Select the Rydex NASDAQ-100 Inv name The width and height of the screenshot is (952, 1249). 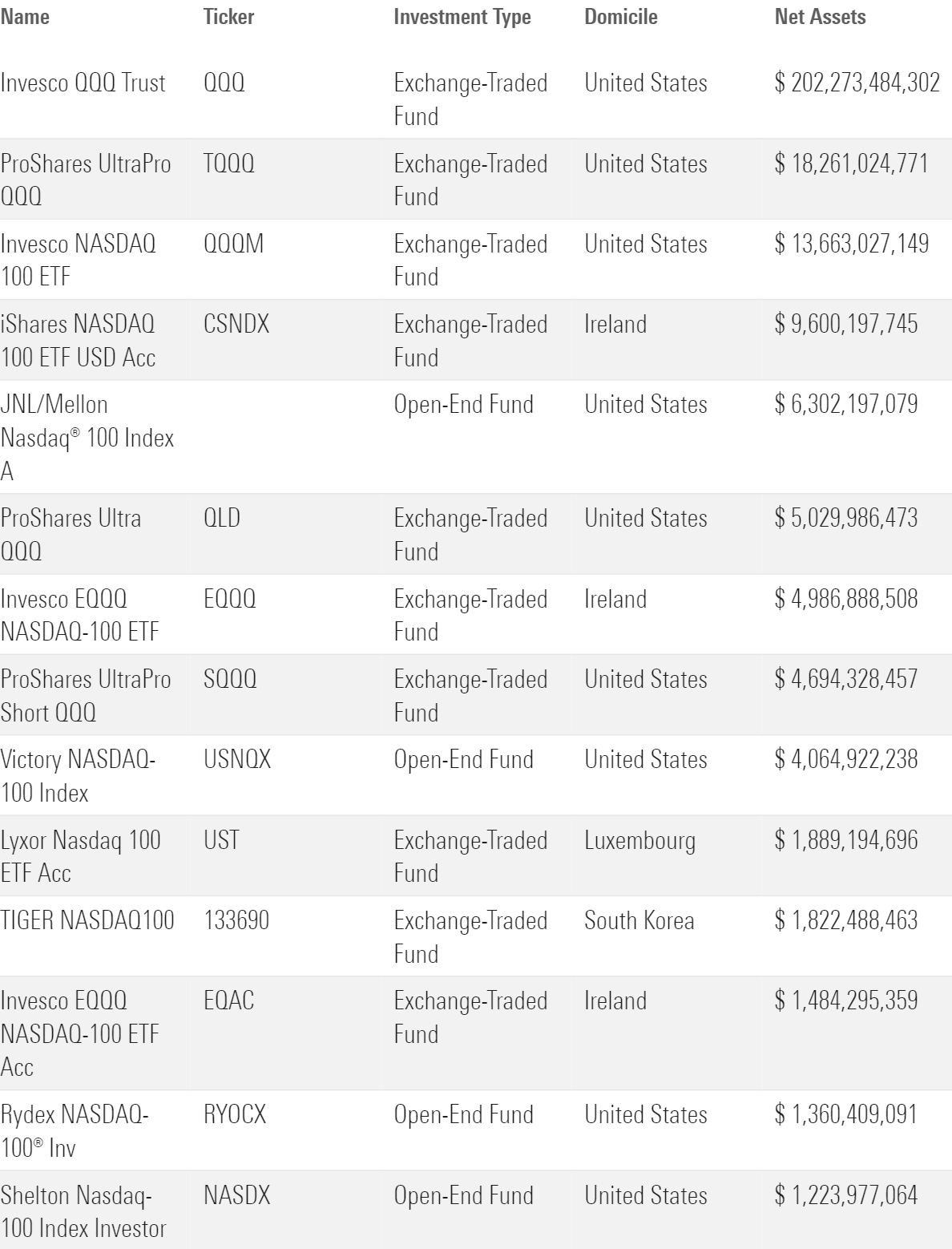click(74, 1130)
